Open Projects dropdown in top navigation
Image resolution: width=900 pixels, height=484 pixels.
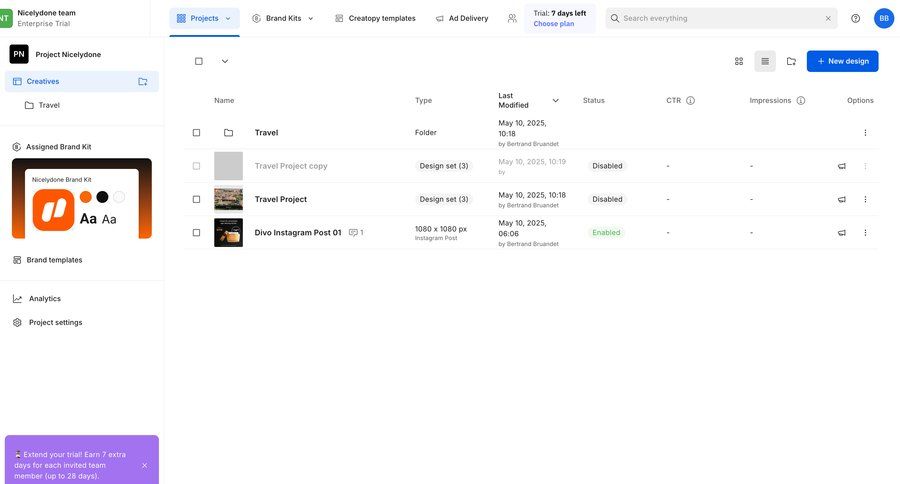204,18
